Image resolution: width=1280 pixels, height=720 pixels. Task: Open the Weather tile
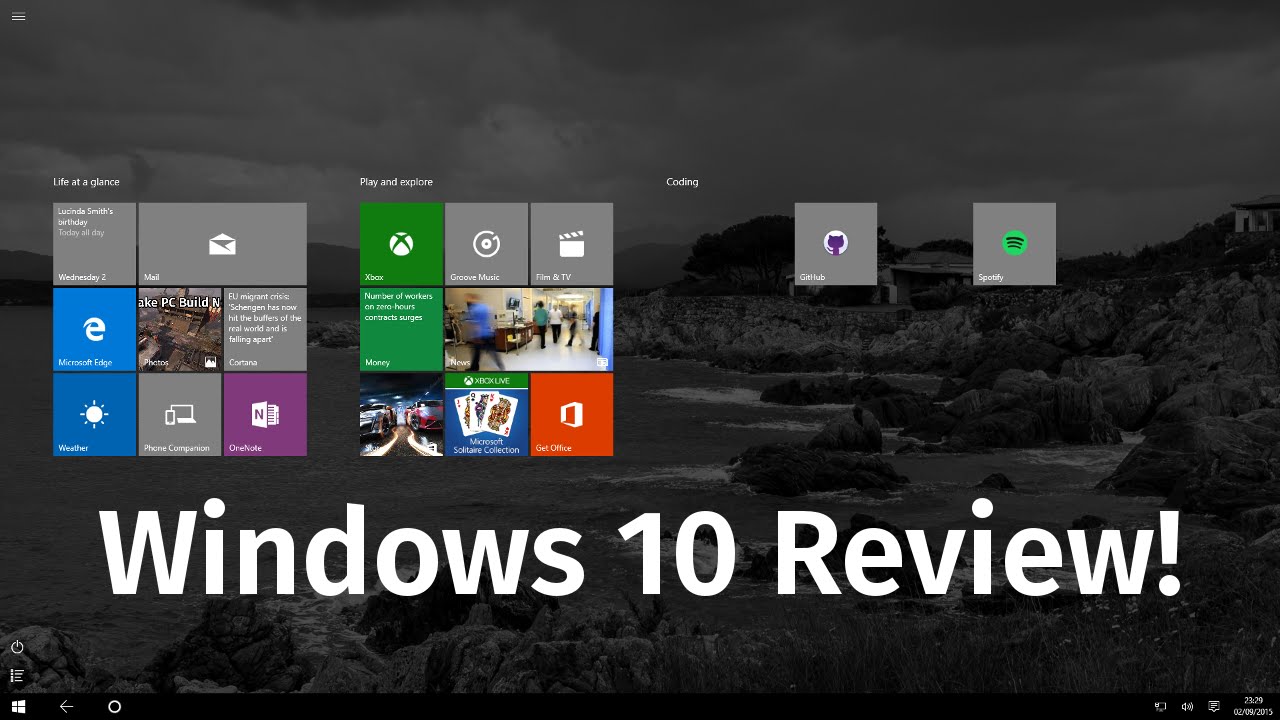point(94,415)
